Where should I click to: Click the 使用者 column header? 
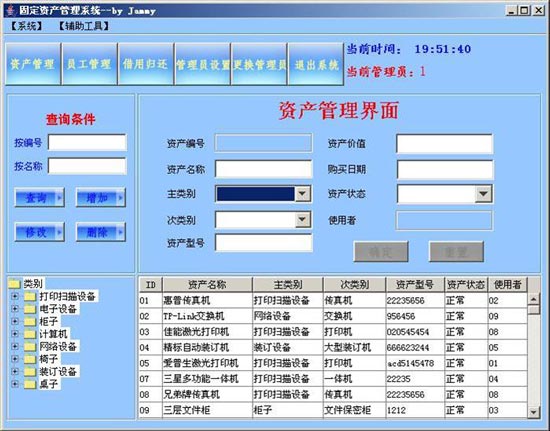click(x=507, y=285)
